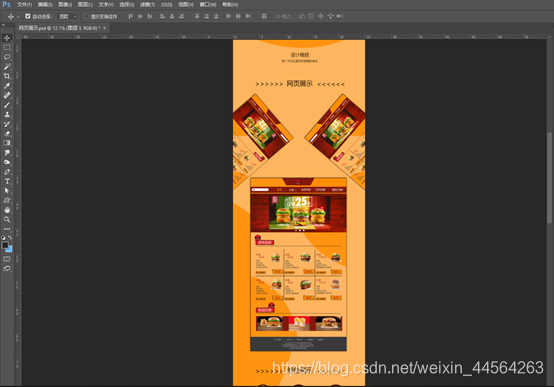Close the 网页展示.psd document tab
Image resolution: width=554 pixels, height=387 pixels.
105,28
